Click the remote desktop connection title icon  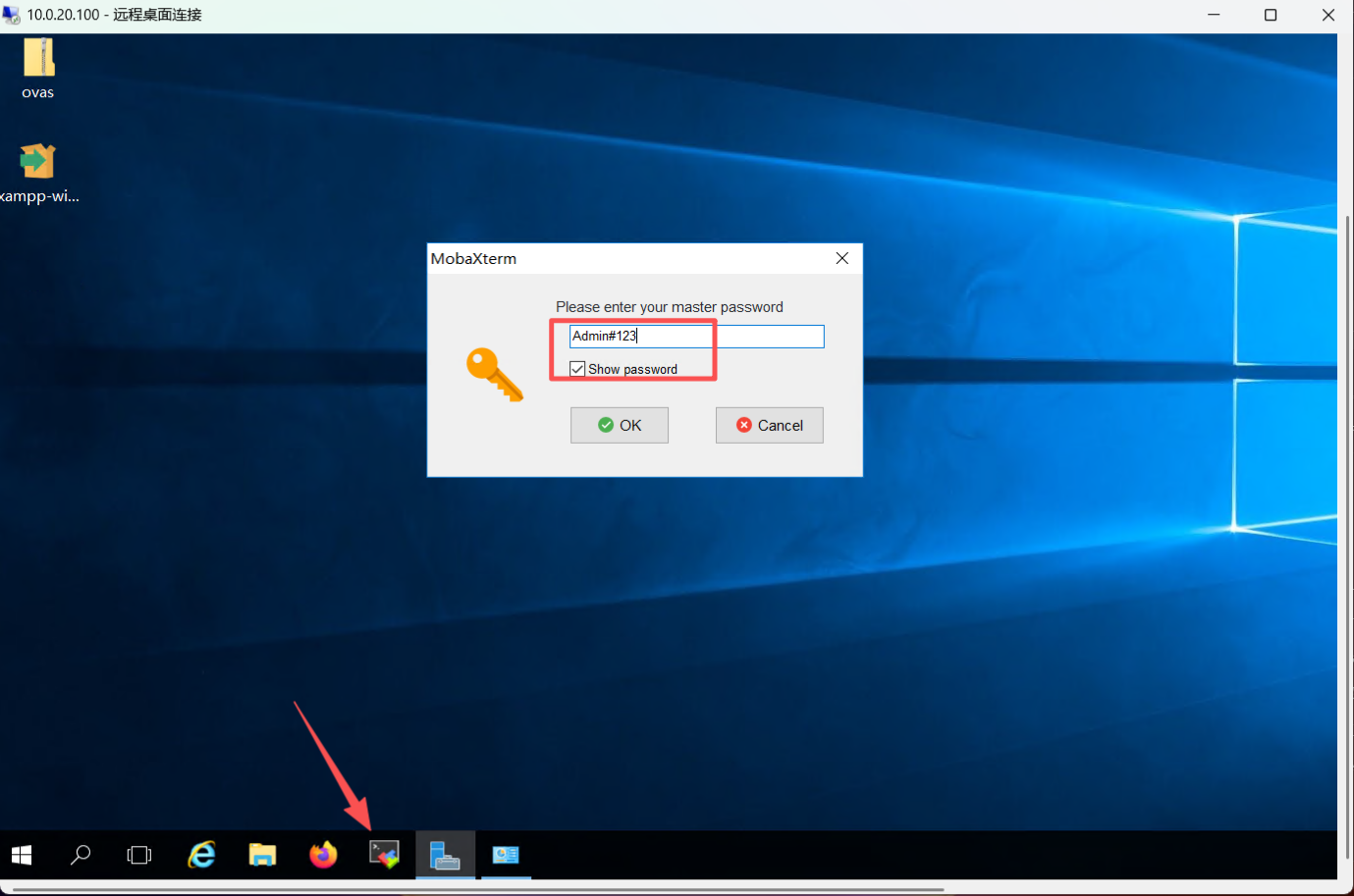(11, 15)
